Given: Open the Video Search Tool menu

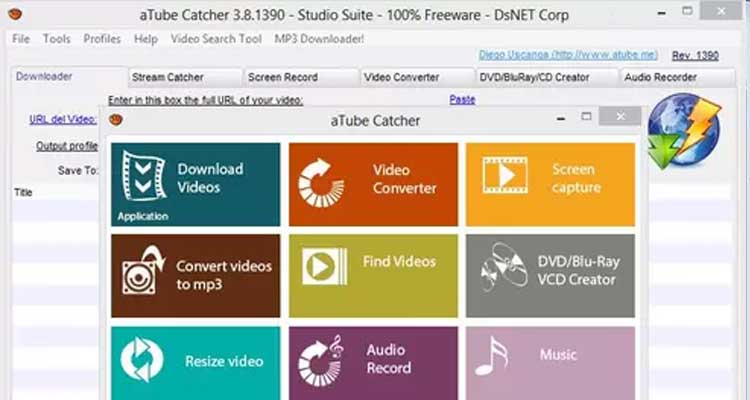Looking at the screenshot, I should click(216, 39).
